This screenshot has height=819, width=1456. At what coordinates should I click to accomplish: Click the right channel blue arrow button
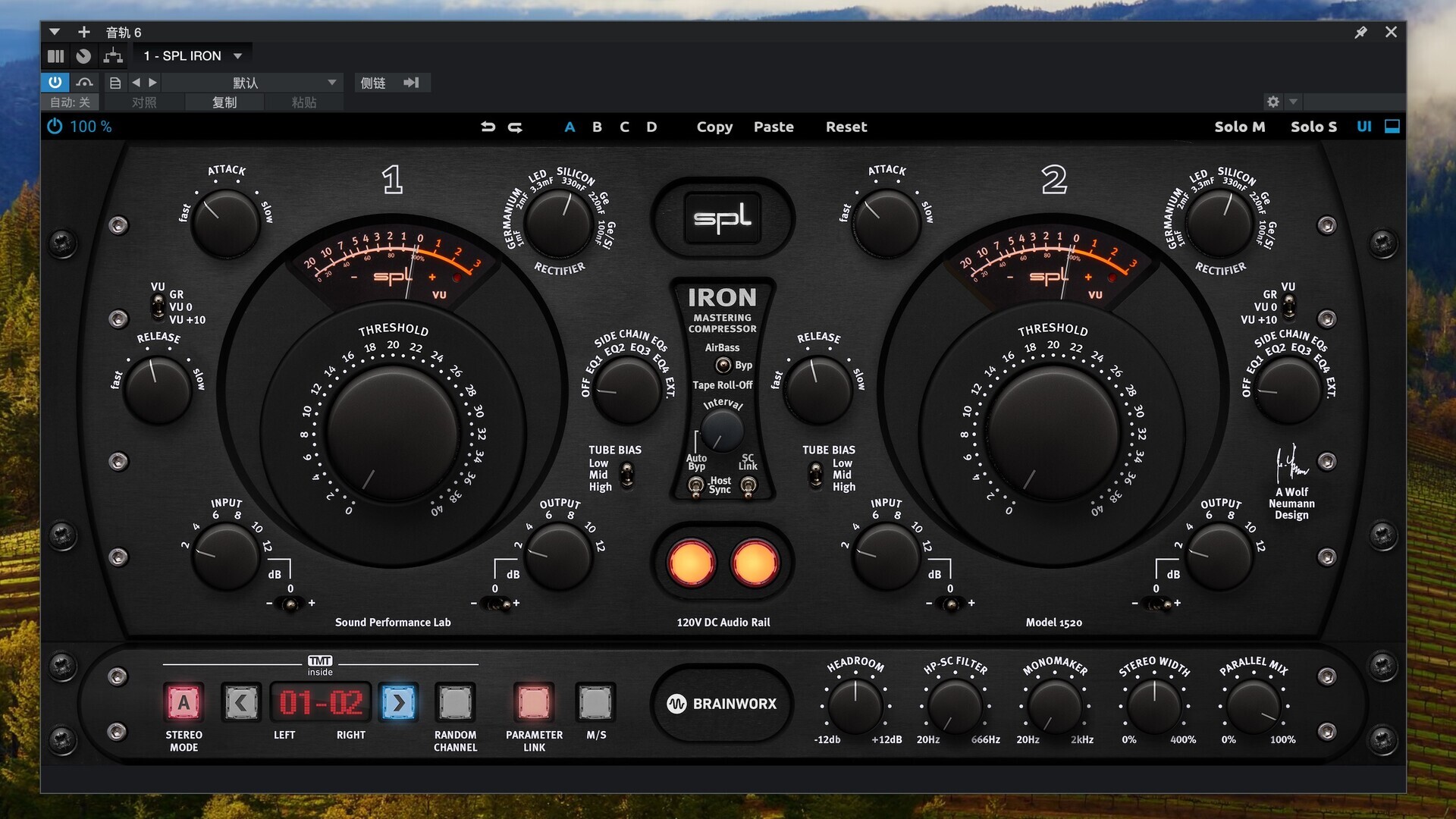pos(399,703)
